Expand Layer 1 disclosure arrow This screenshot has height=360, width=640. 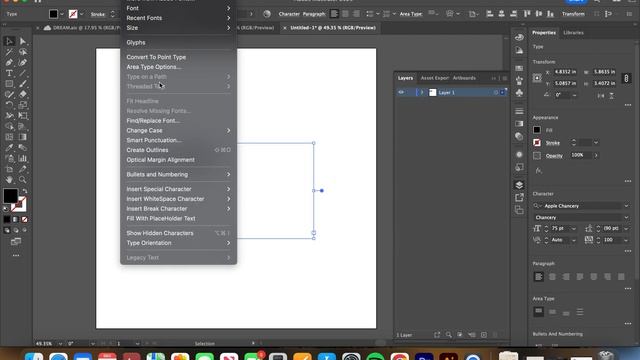point(422,93)
